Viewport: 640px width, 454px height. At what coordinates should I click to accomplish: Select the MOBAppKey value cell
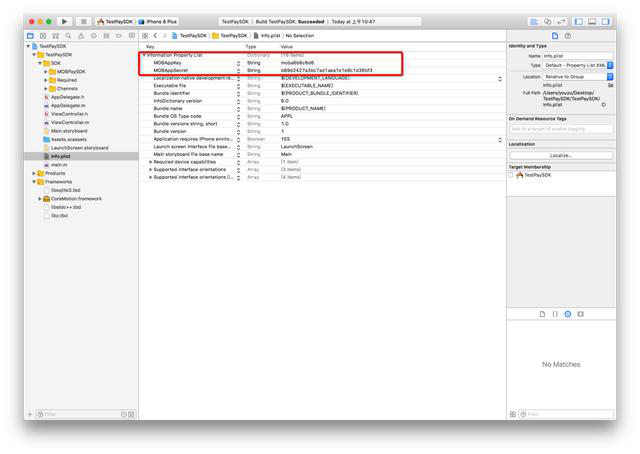[x=297, y=63]
